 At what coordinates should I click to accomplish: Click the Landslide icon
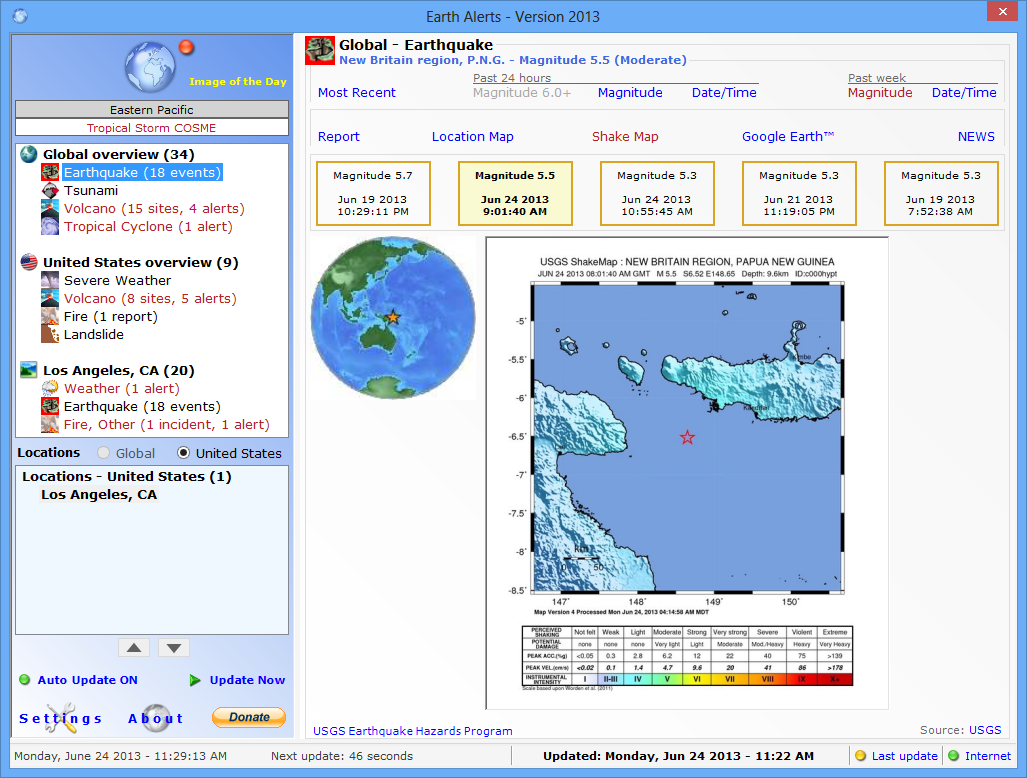pos(50,334)
